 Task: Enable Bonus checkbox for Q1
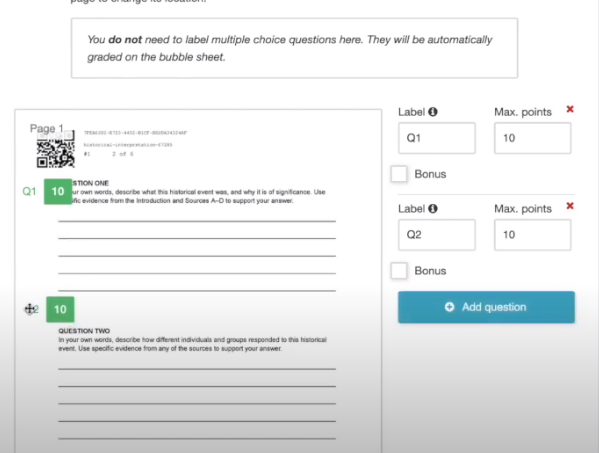(x=399, y=174)
